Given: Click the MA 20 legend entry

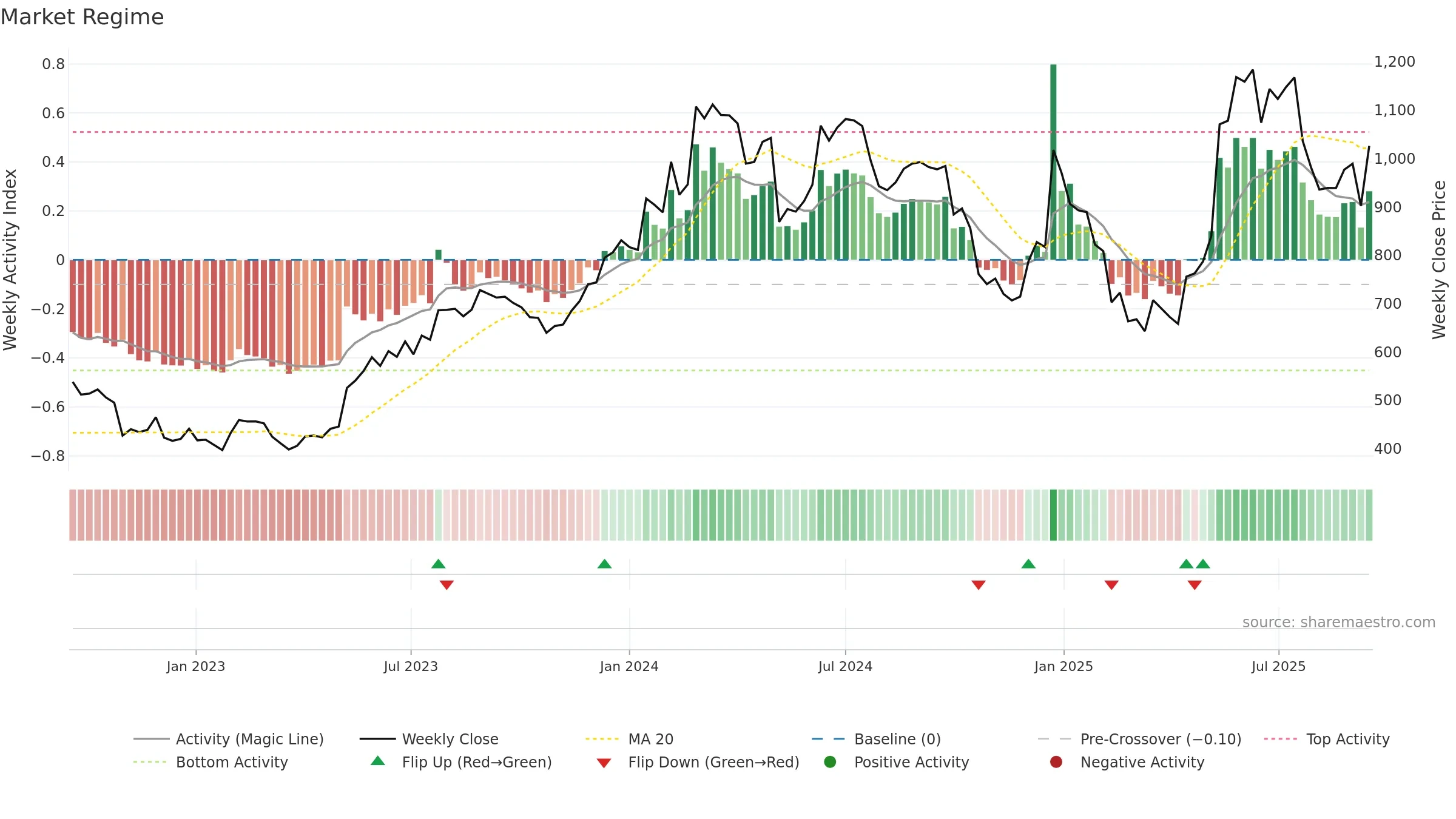Looking at the screenshot, I should (x=630, y=739).
